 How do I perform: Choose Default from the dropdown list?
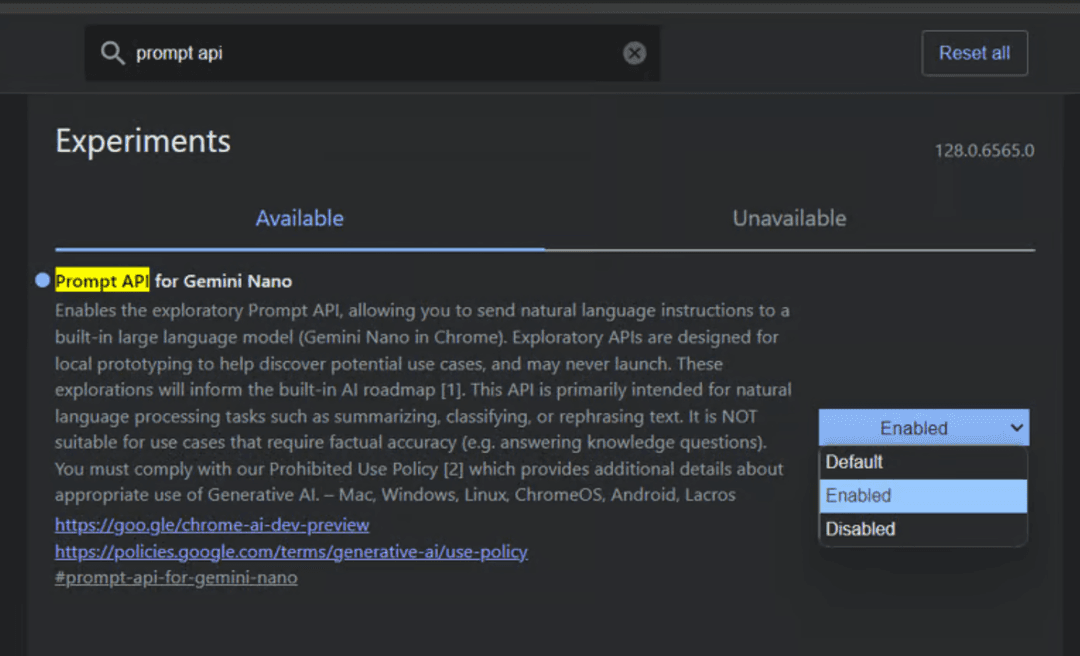click(923, 462)
